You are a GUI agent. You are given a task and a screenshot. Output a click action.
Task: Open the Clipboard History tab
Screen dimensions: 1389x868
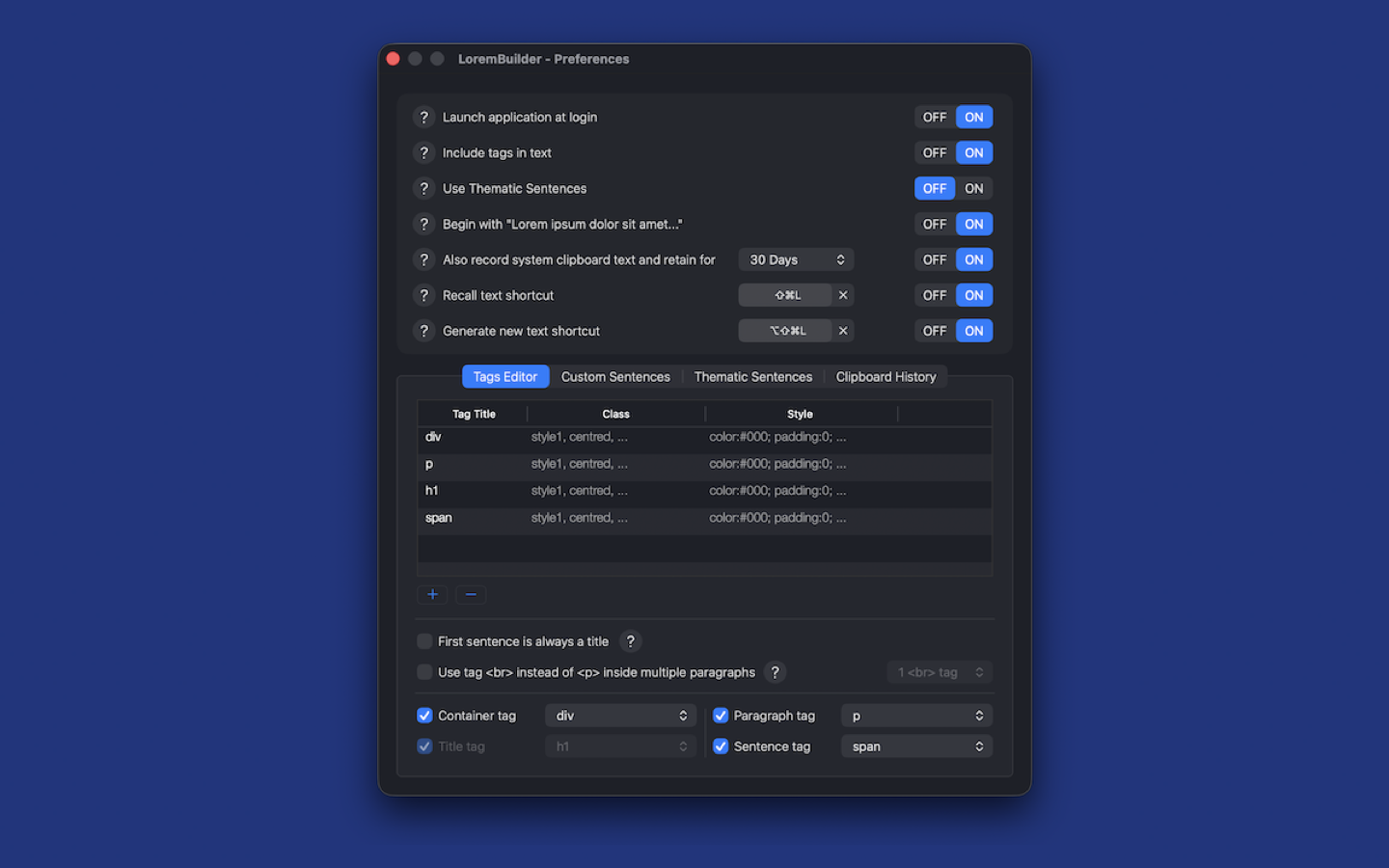885,376
